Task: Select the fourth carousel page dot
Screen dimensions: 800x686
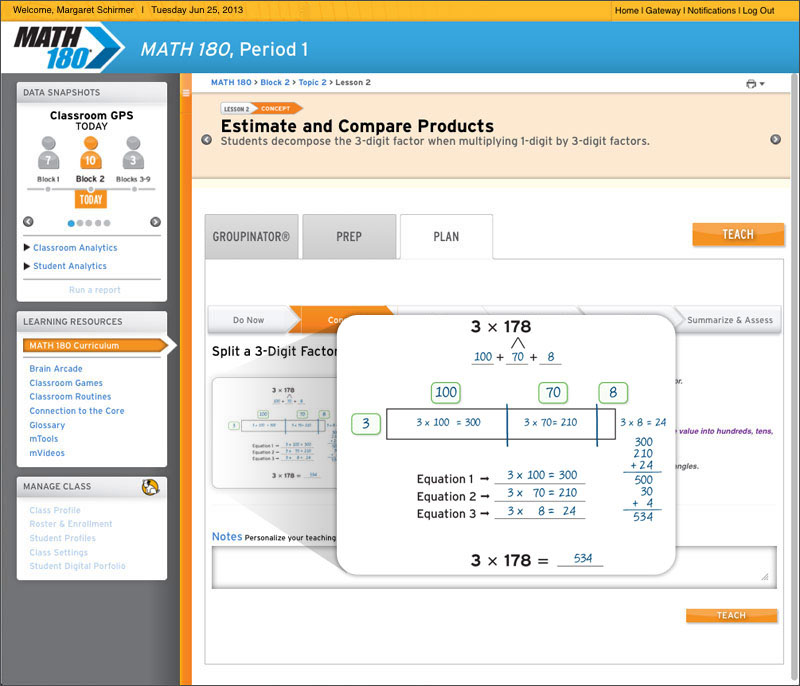Action: click(98, 223)
